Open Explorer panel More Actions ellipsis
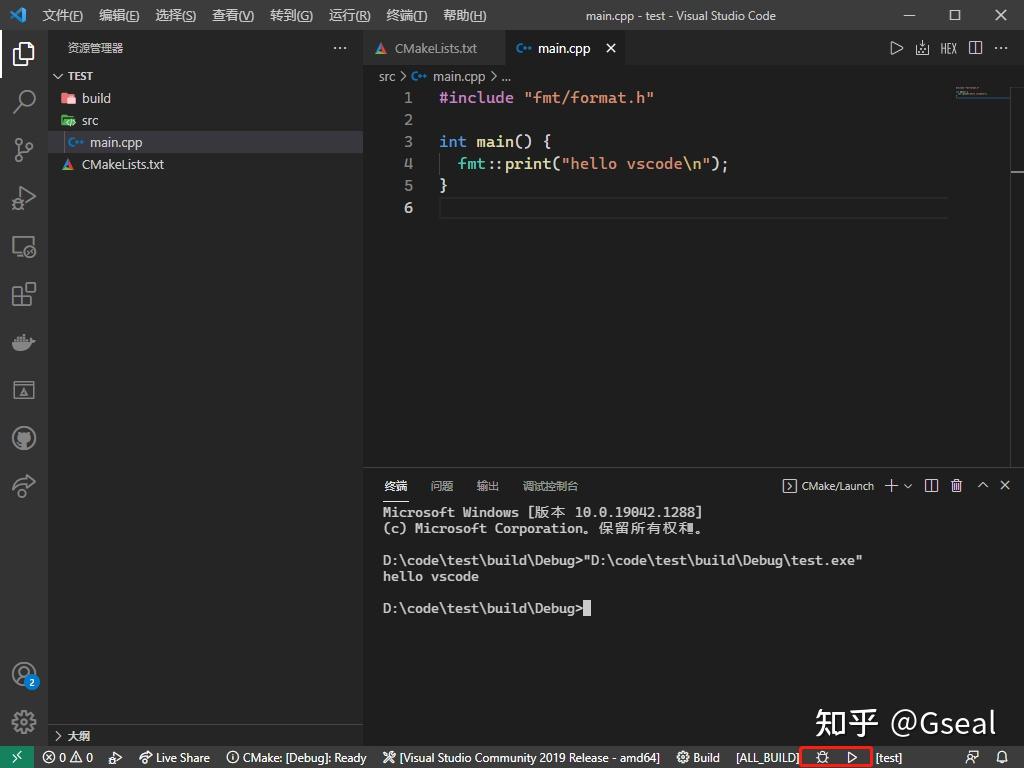The width and height of the screenshot is (1024, 768). click(340, 48)
